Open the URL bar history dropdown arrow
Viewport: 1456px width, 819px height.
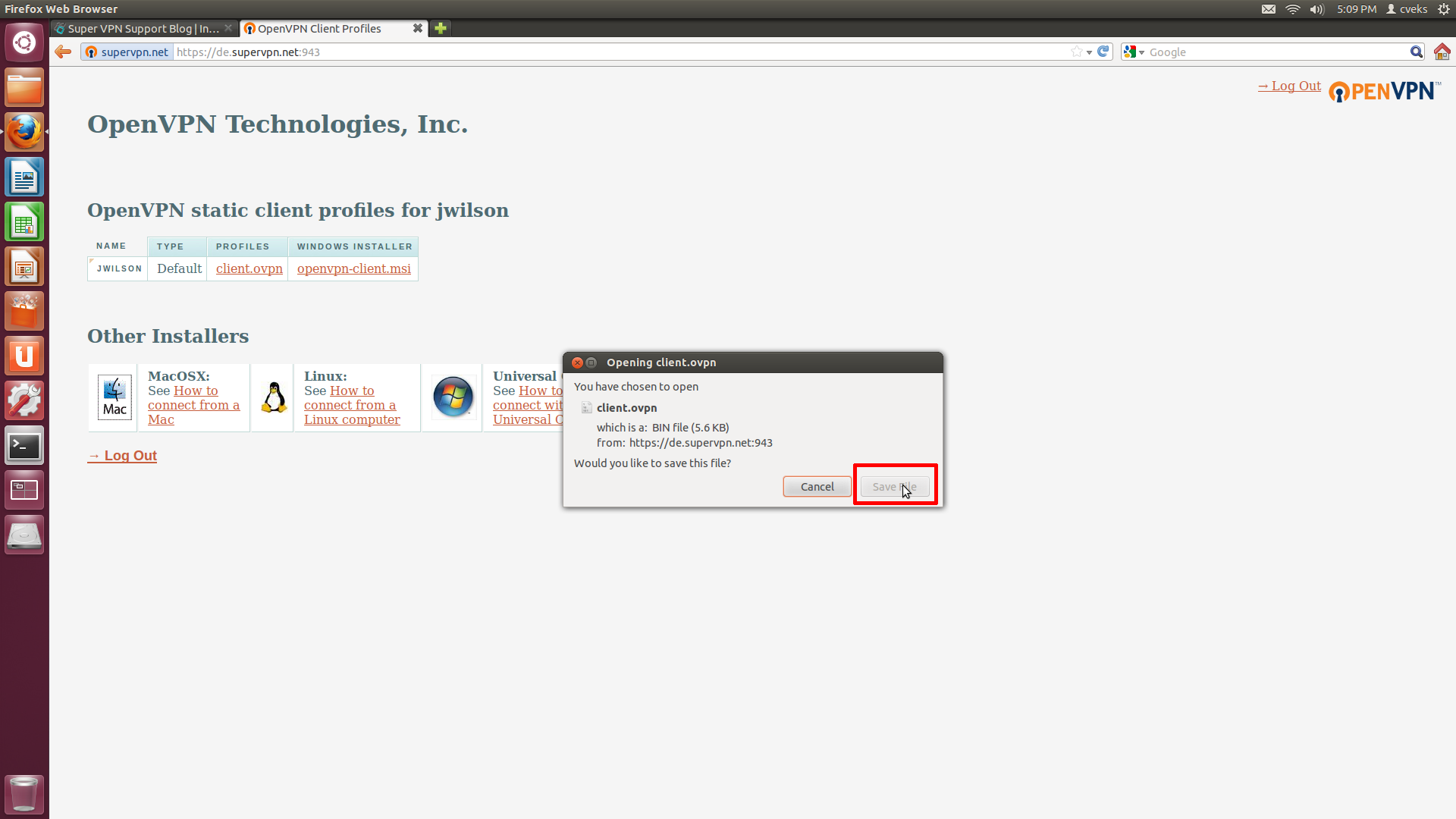pyautogui.click(x=1089, y=52)
